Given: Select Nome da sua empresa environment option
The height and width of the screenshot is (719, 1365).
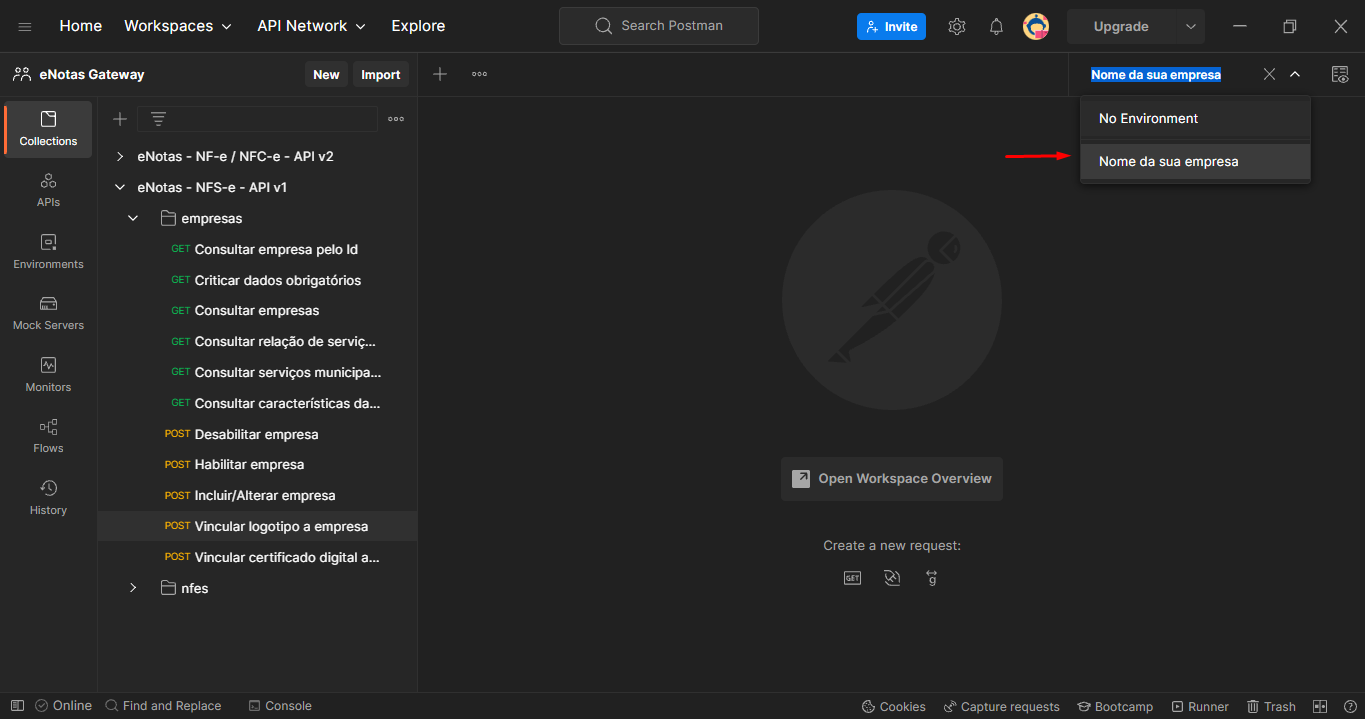Looking at the screenshot, I should point(1195,161).
